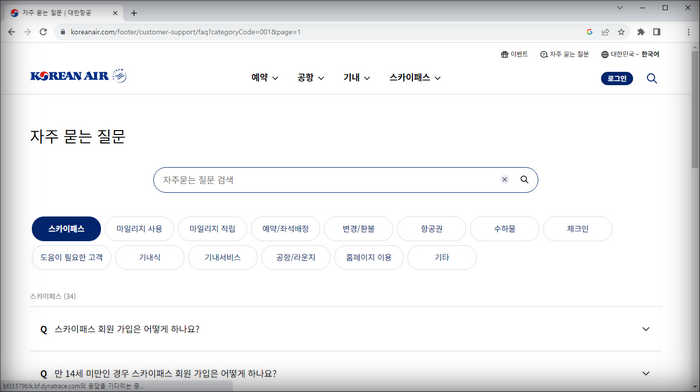700x392 pixels.
Task: Click the 로그인 button
Action: 617,79
